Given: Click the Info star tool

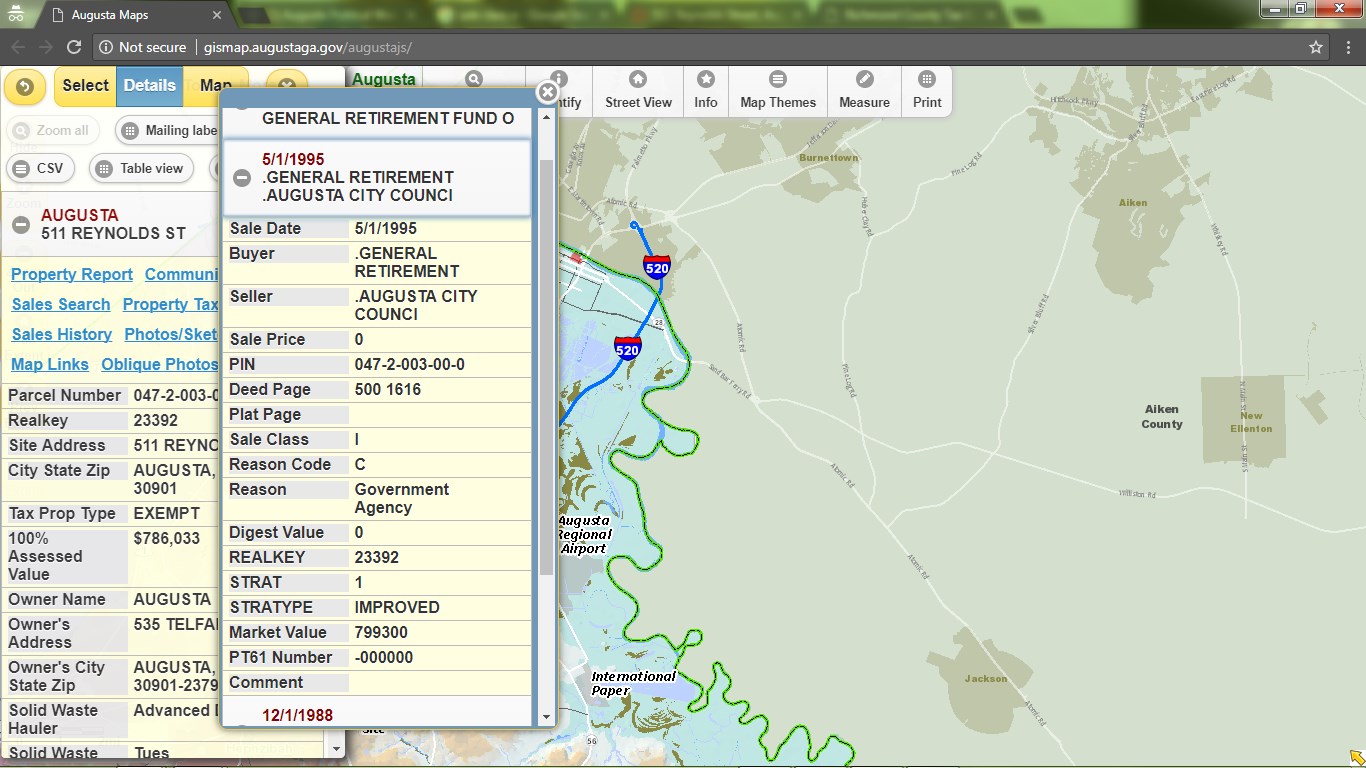Looking at the screenshot, I should point(706,90).
